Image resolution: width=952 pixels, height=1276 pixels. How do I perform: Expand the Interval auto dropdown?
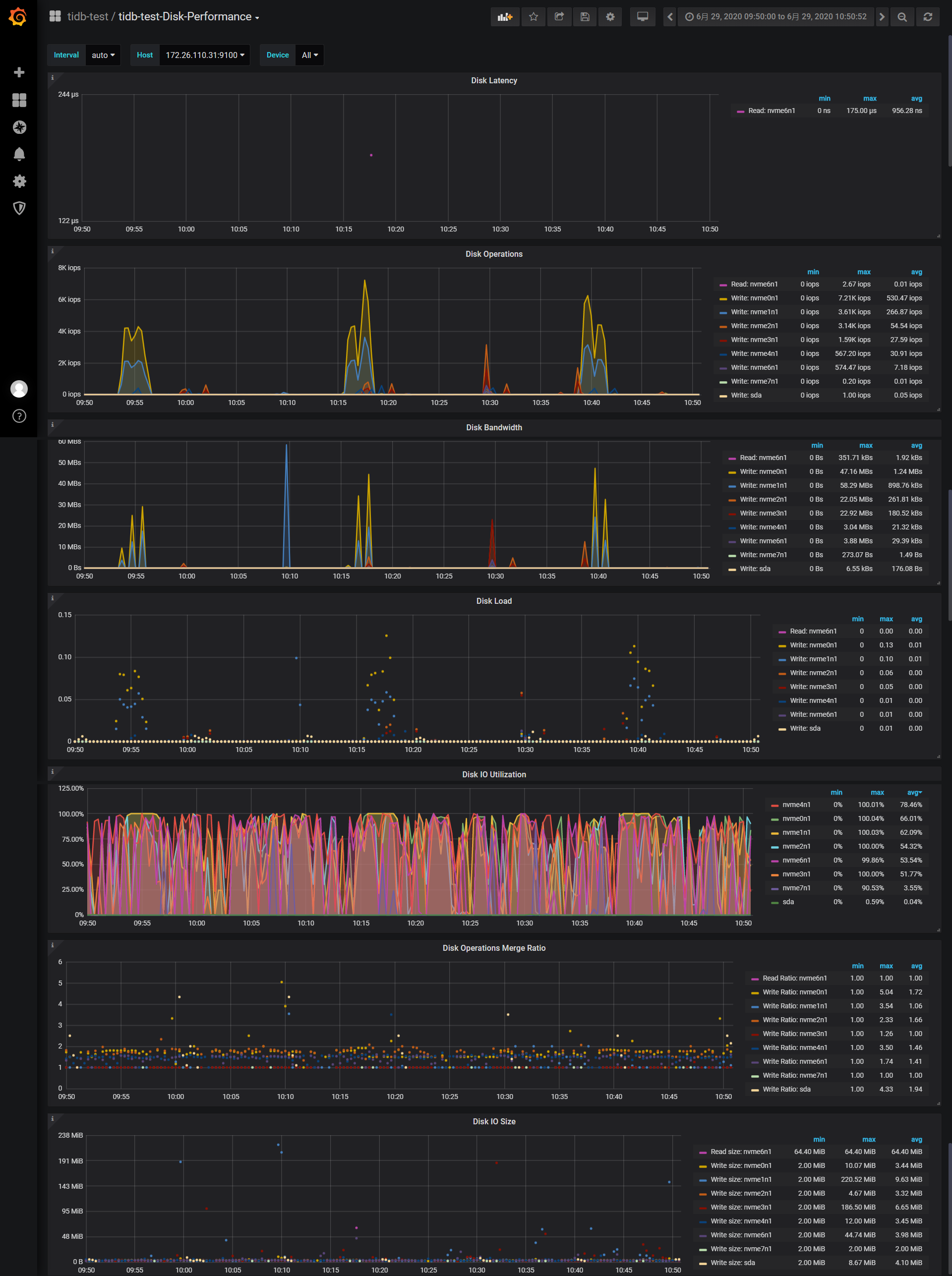coord(103,56)
